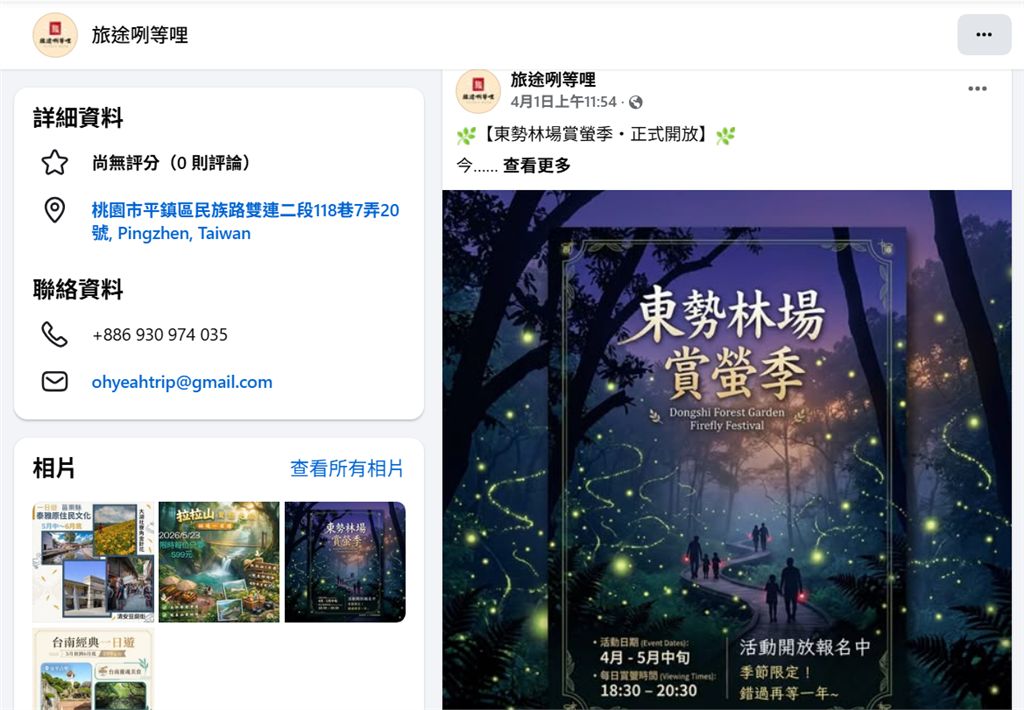1024x710 pixels.
Task: Open the Pingzhen address link
Action: tap(246, 221)
